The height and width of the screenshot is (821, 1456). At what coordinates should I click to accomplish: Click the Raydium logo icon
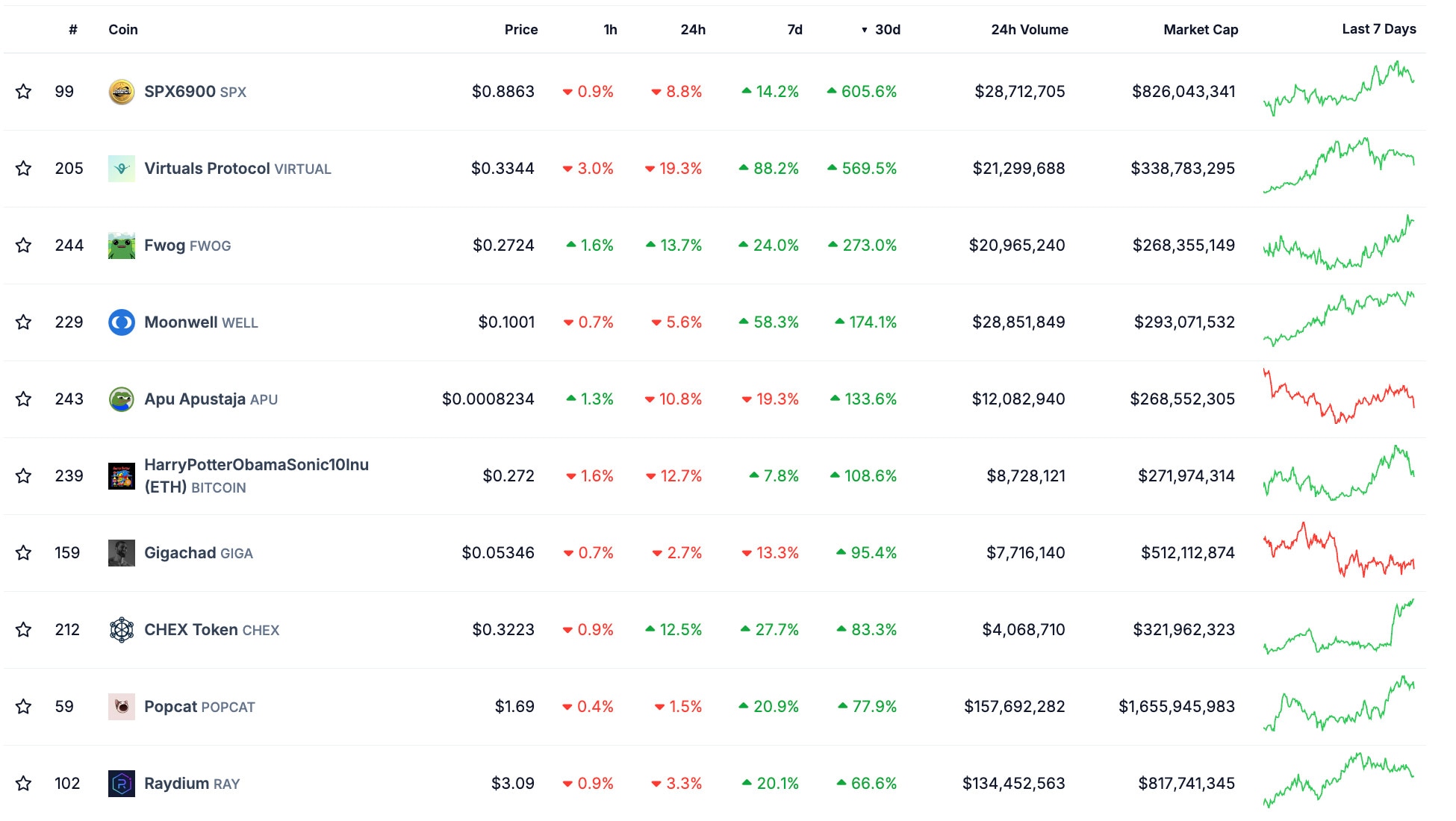click(x=122, y=784)
